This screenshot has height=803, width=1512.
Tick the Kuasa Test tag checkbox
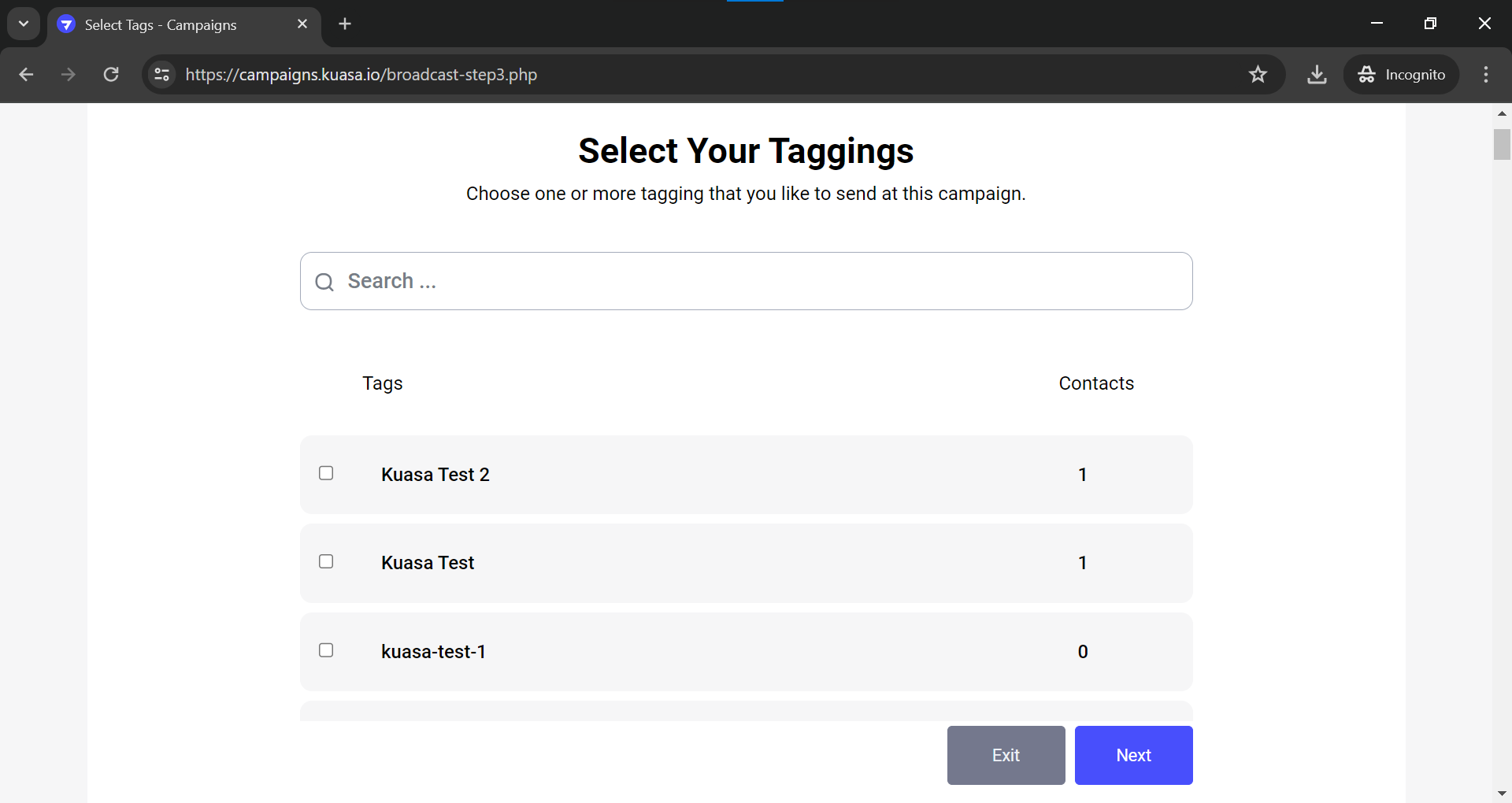(326, 561)
